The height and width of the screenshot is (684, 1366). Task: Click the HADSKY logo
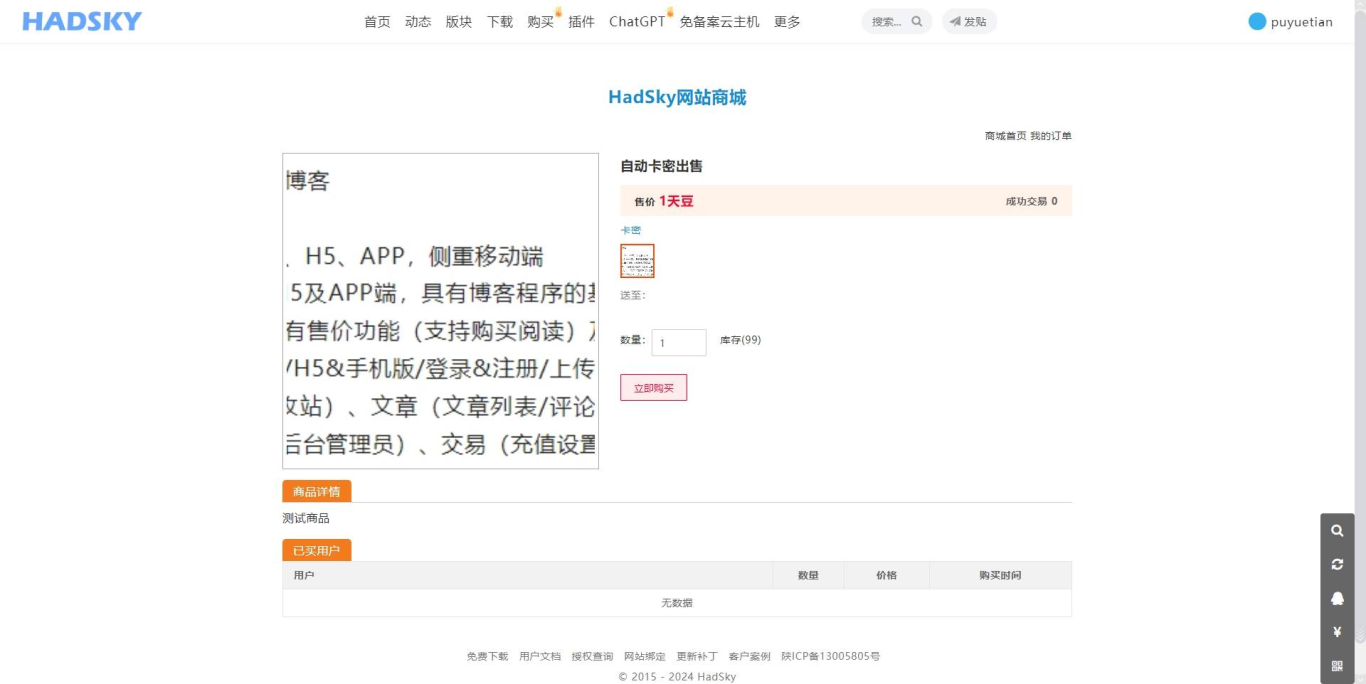[82, 21]
